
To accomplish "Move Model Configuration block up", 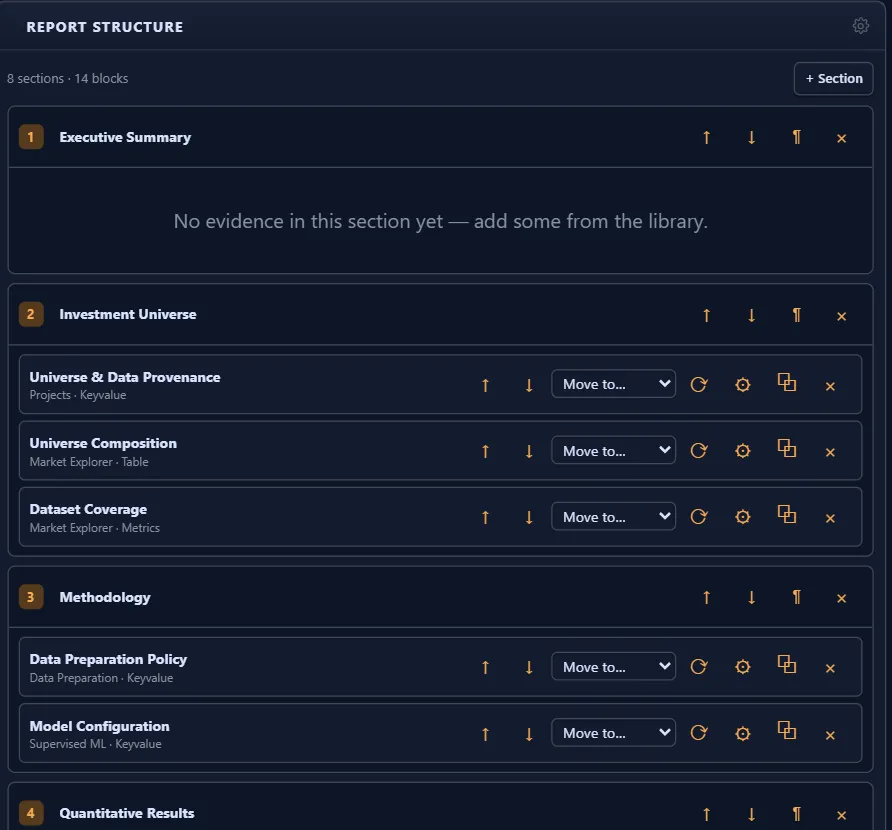I will [485, 734].
